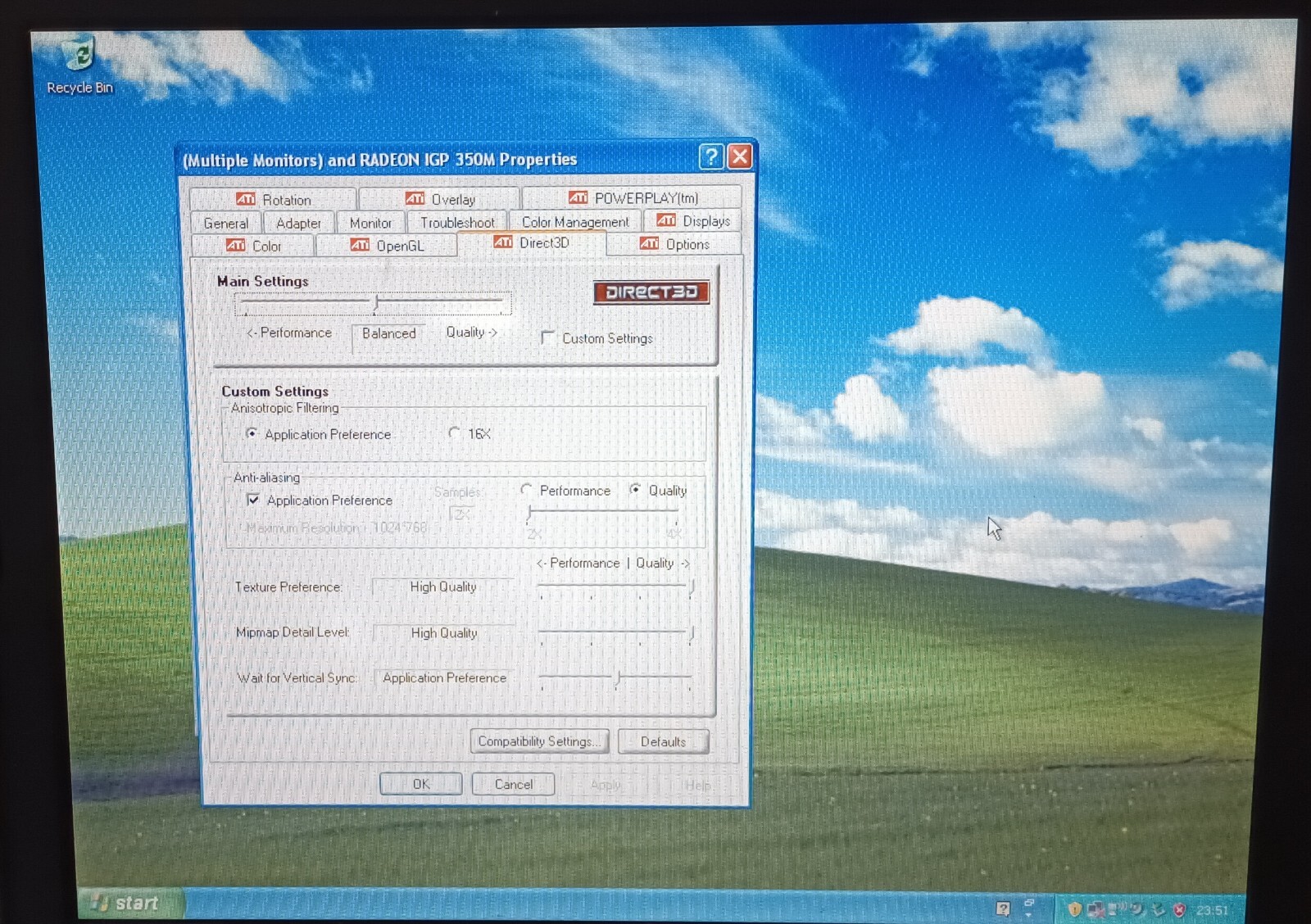Image resolution: width=1311 pixels, height=924 pixels.
Task: Click the yellow shield update tray icon
Action: point(1074,908)
